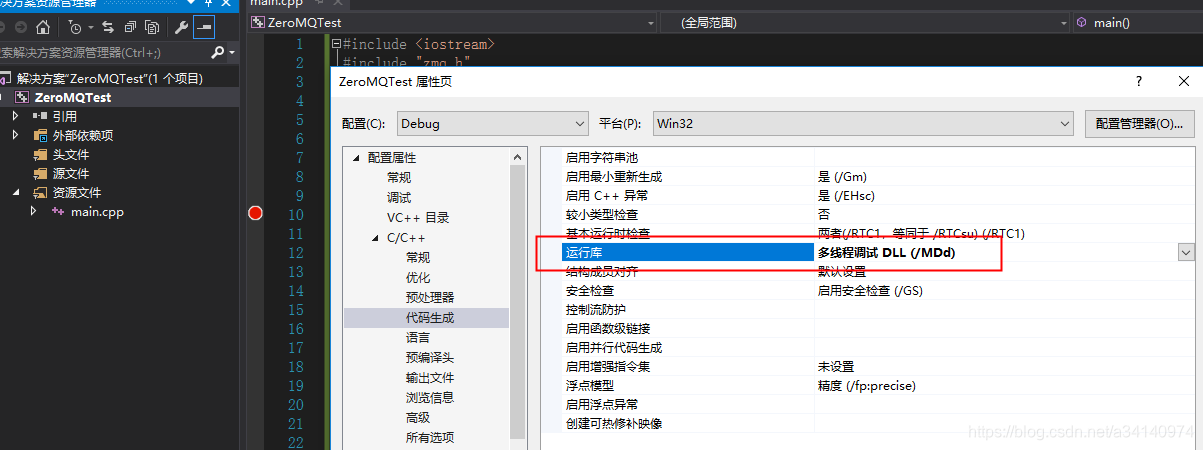Select the VC++ 目录 property page
Image resolution: width=1203 pixels, height=450 pixels.
418,217
